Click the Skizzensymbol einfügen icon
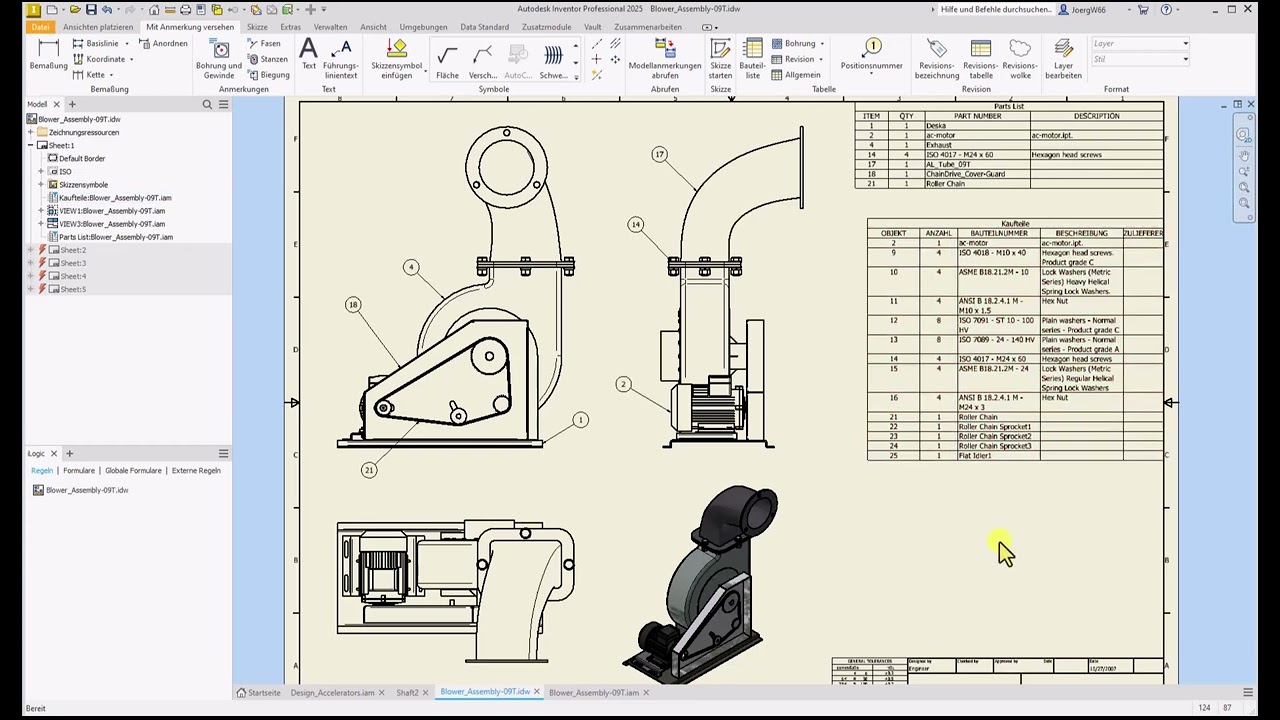 397,60
